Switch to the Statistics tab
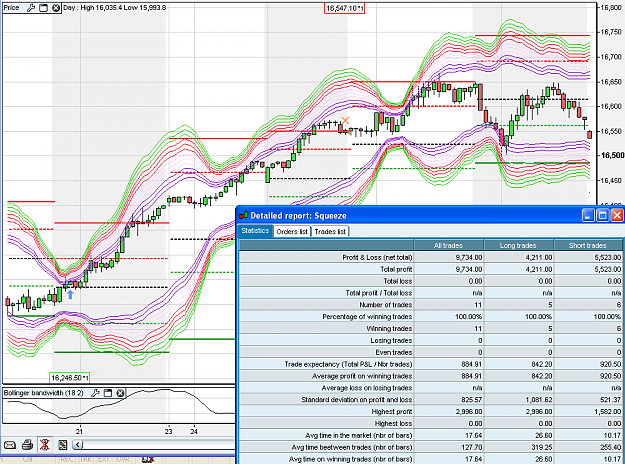The height and width of the screenshot is (464, 625). pyautogui.click(x=255, y=231)
